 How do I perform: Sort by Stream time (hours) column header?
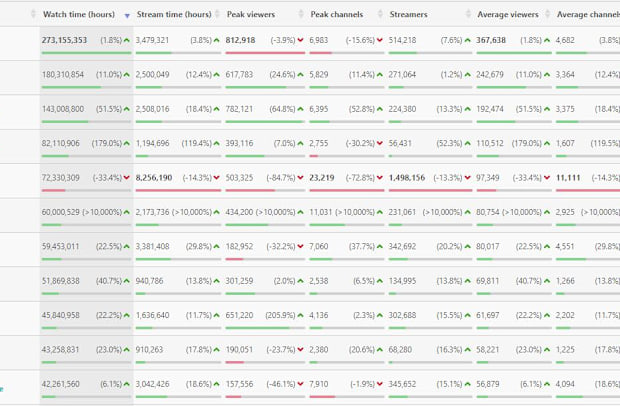pyautogui.click(x=172, y=15)
